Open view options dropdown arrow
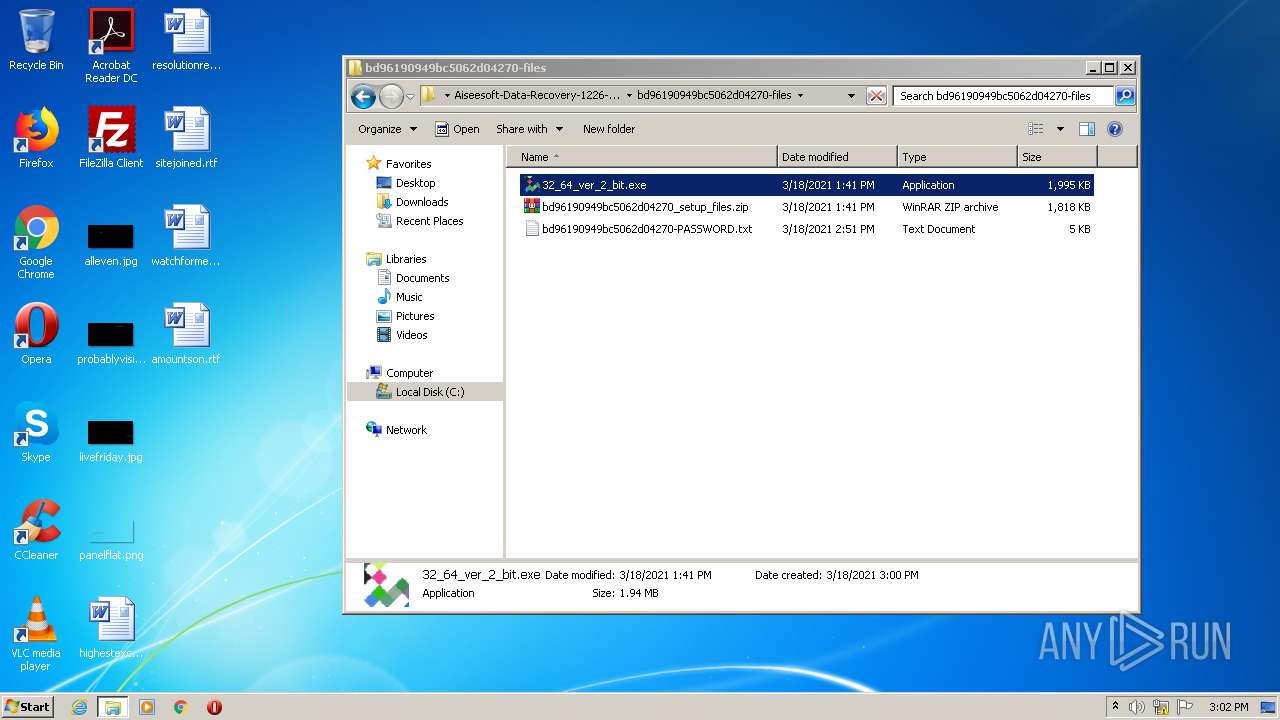Image resolution: width=1280 pixels, height=720 pixels. pyautogui.click(x=1060, y=129)
